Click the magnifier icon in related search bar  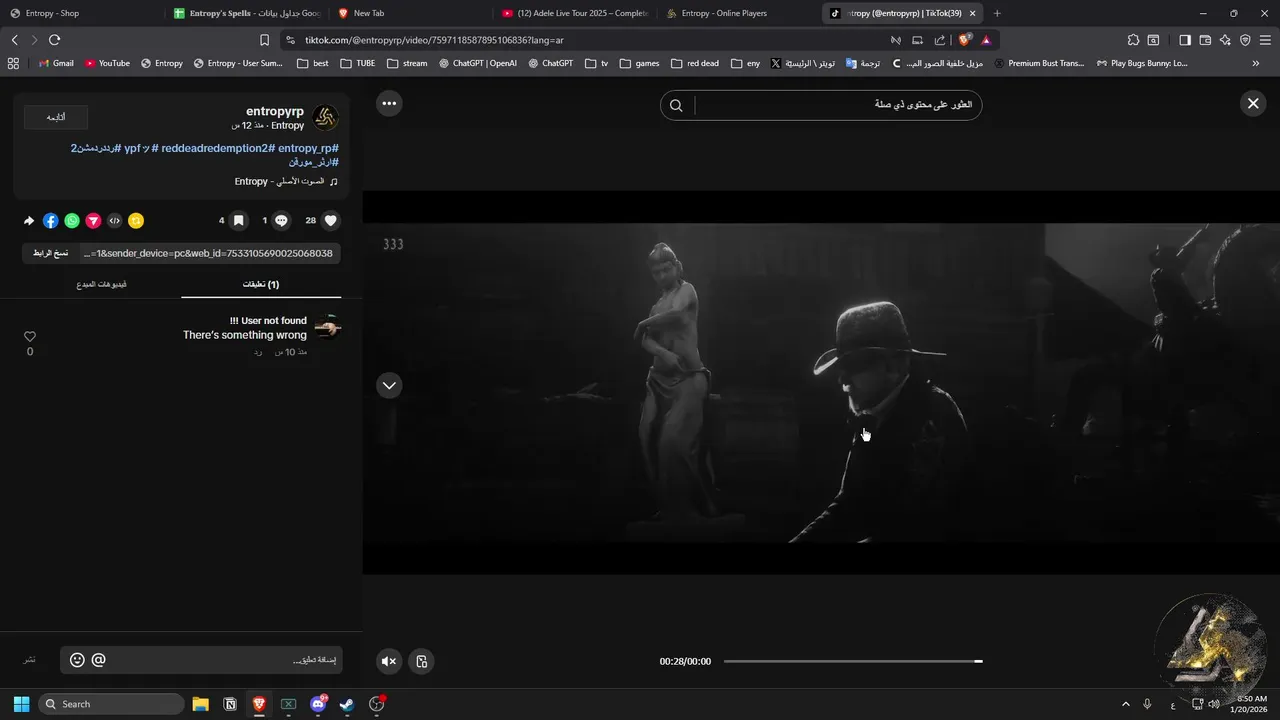676,105
